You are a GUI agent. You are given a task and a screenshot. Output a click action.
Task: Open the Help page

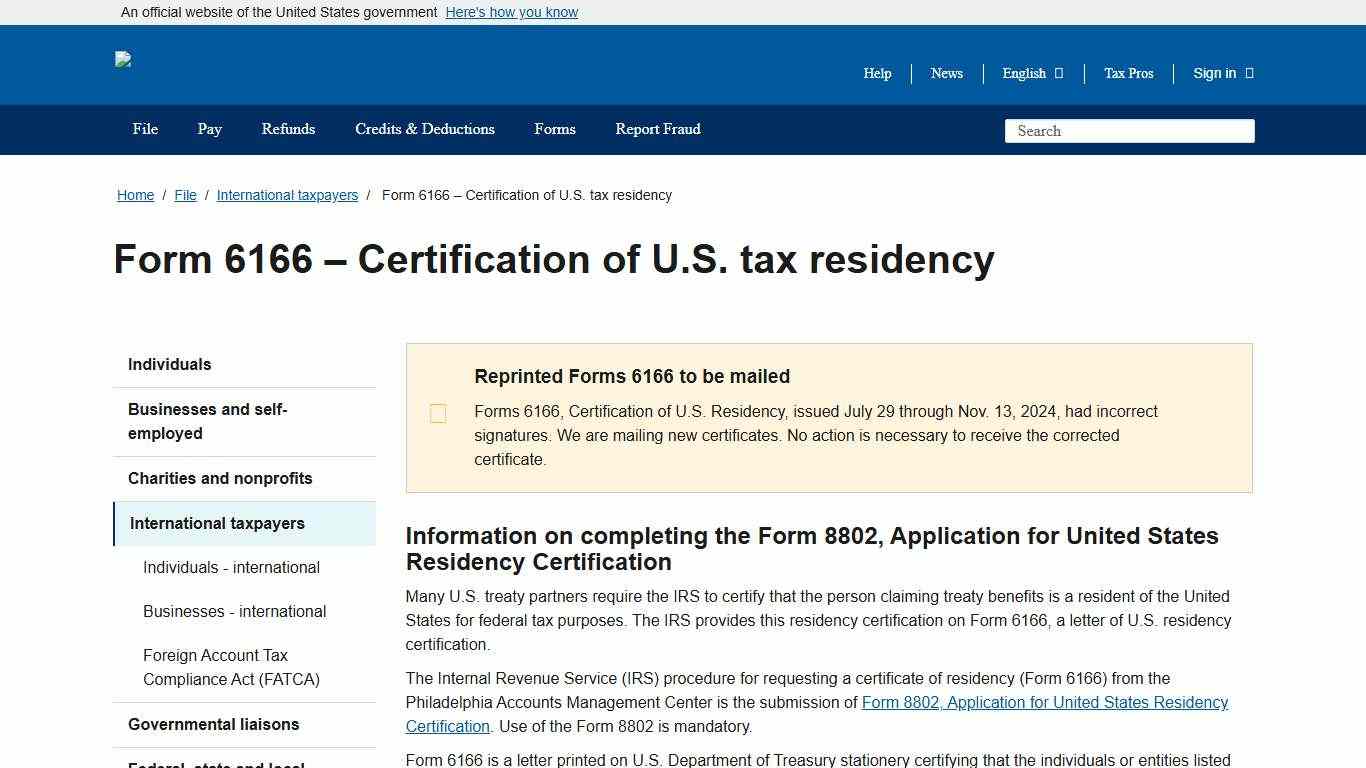(x=876, y=73)
